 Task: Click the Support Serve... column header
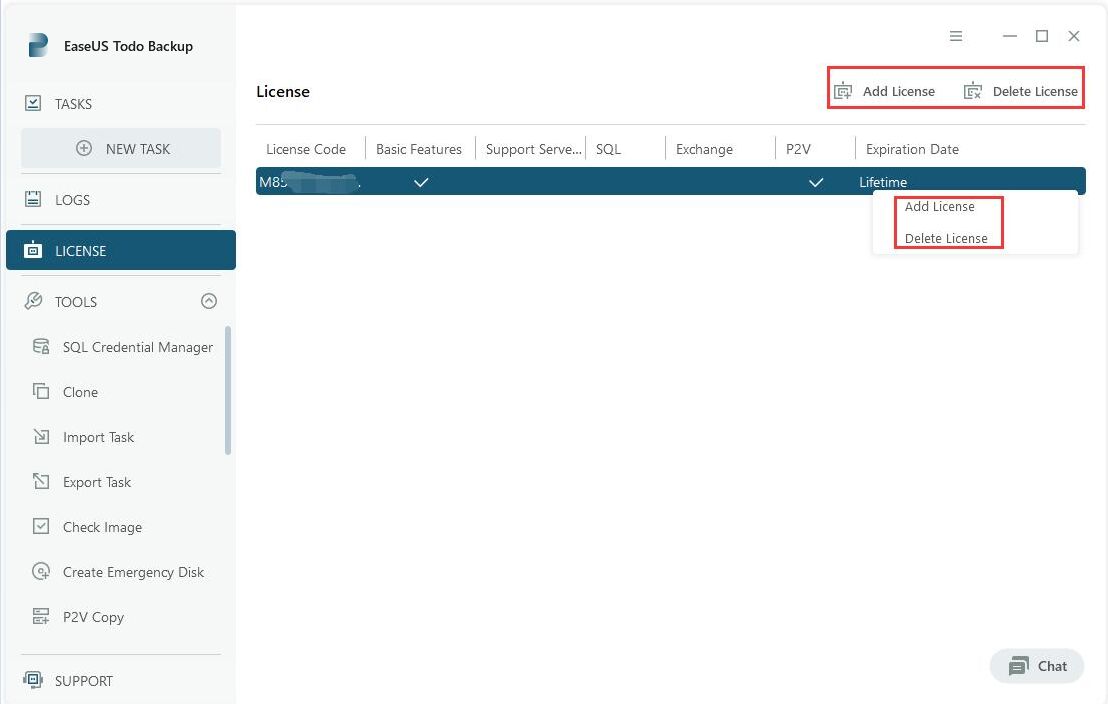[x=534, y=149]
